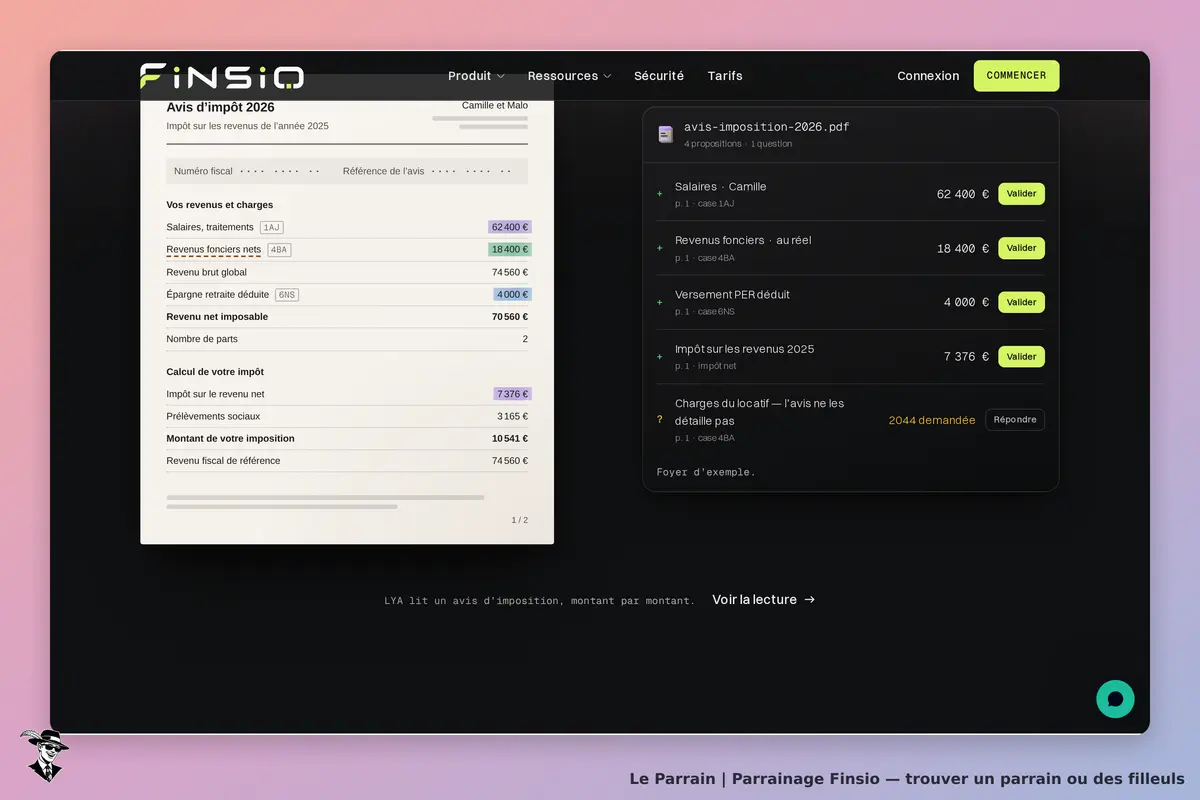Open the chat widget bubble

point(1115,699)
